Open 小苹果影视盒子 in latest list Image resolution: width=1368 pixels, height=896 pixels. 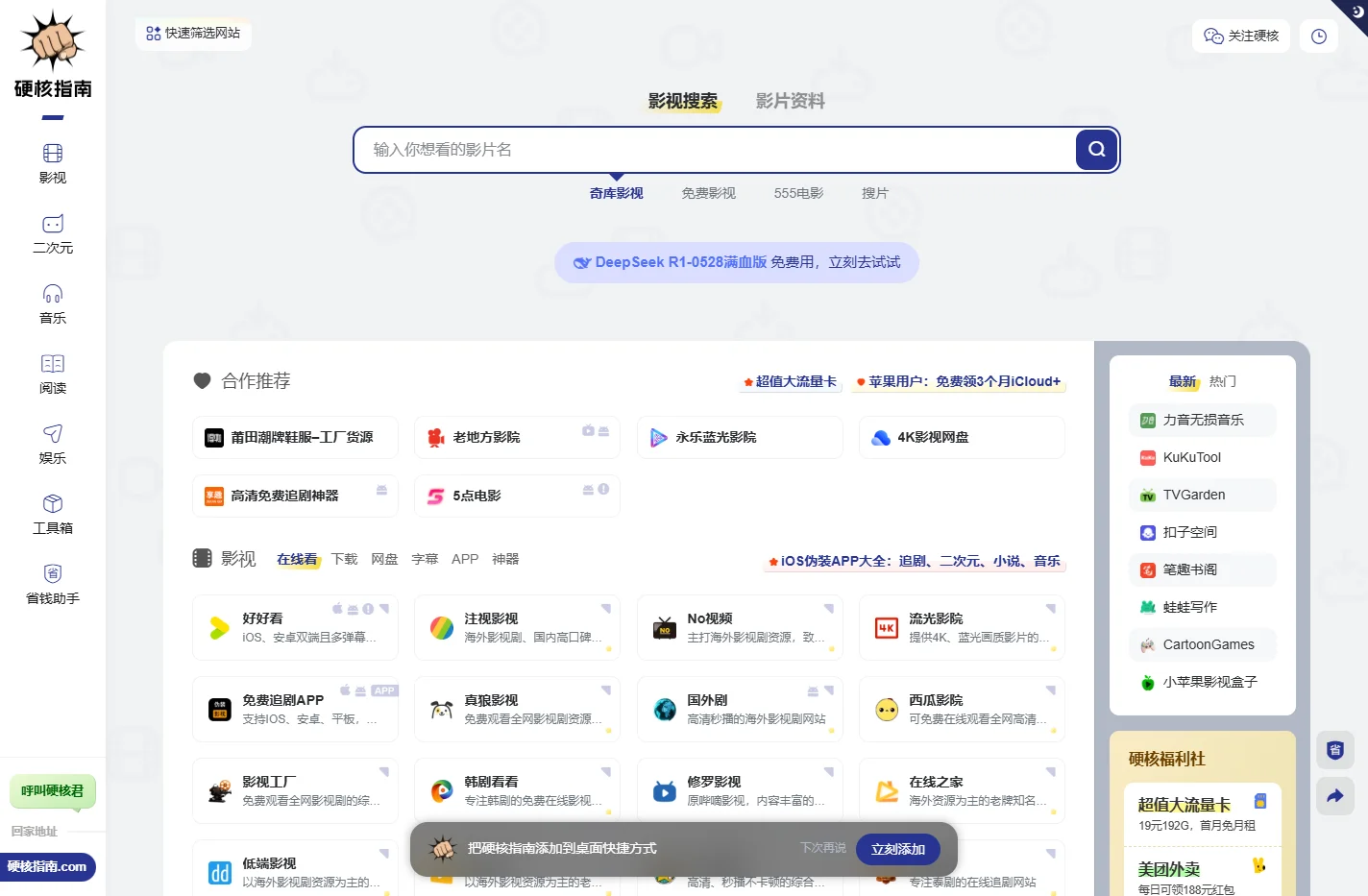1203,682
